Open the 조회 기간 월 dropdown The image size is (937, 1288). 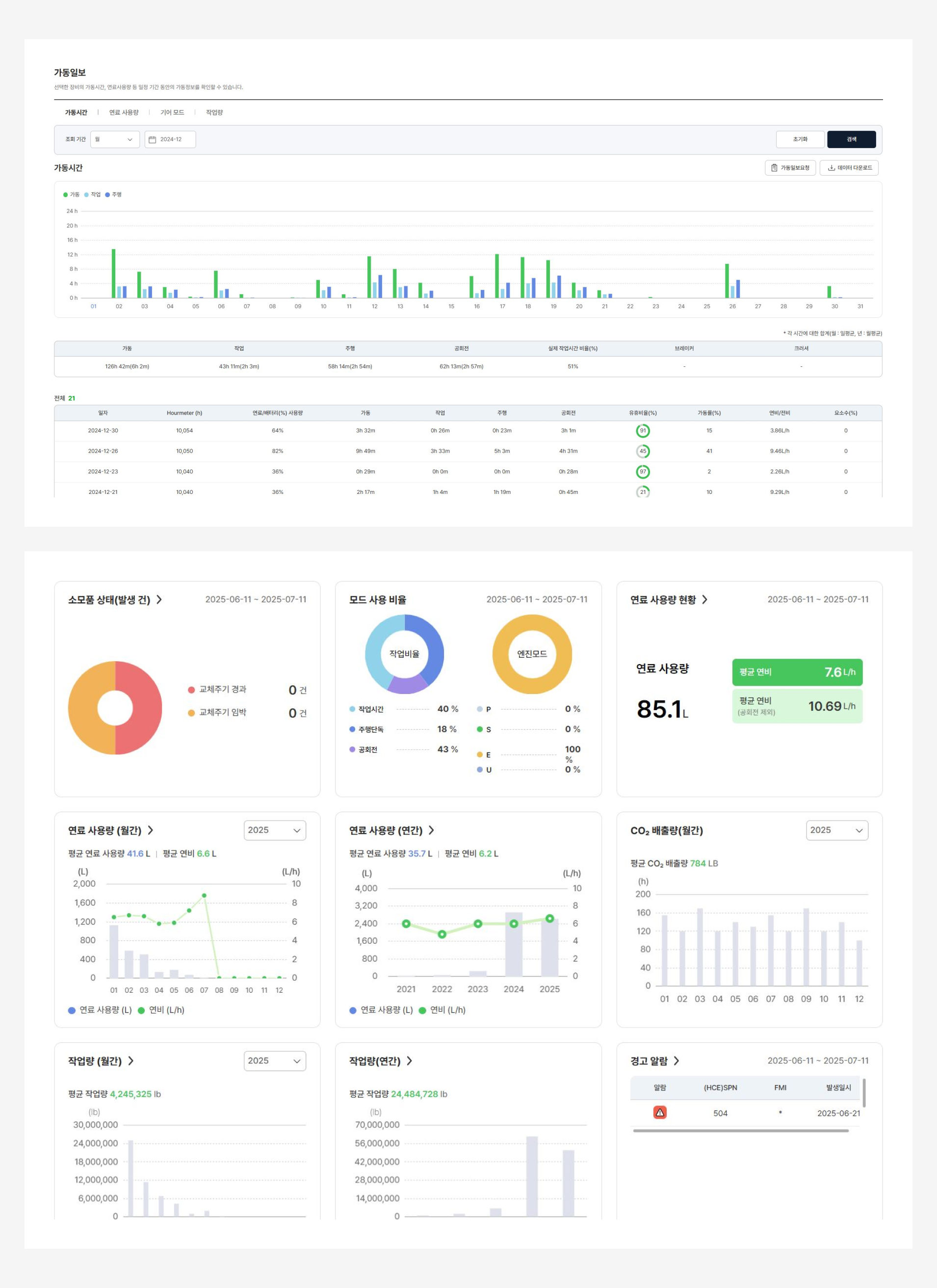coord(115,140)
